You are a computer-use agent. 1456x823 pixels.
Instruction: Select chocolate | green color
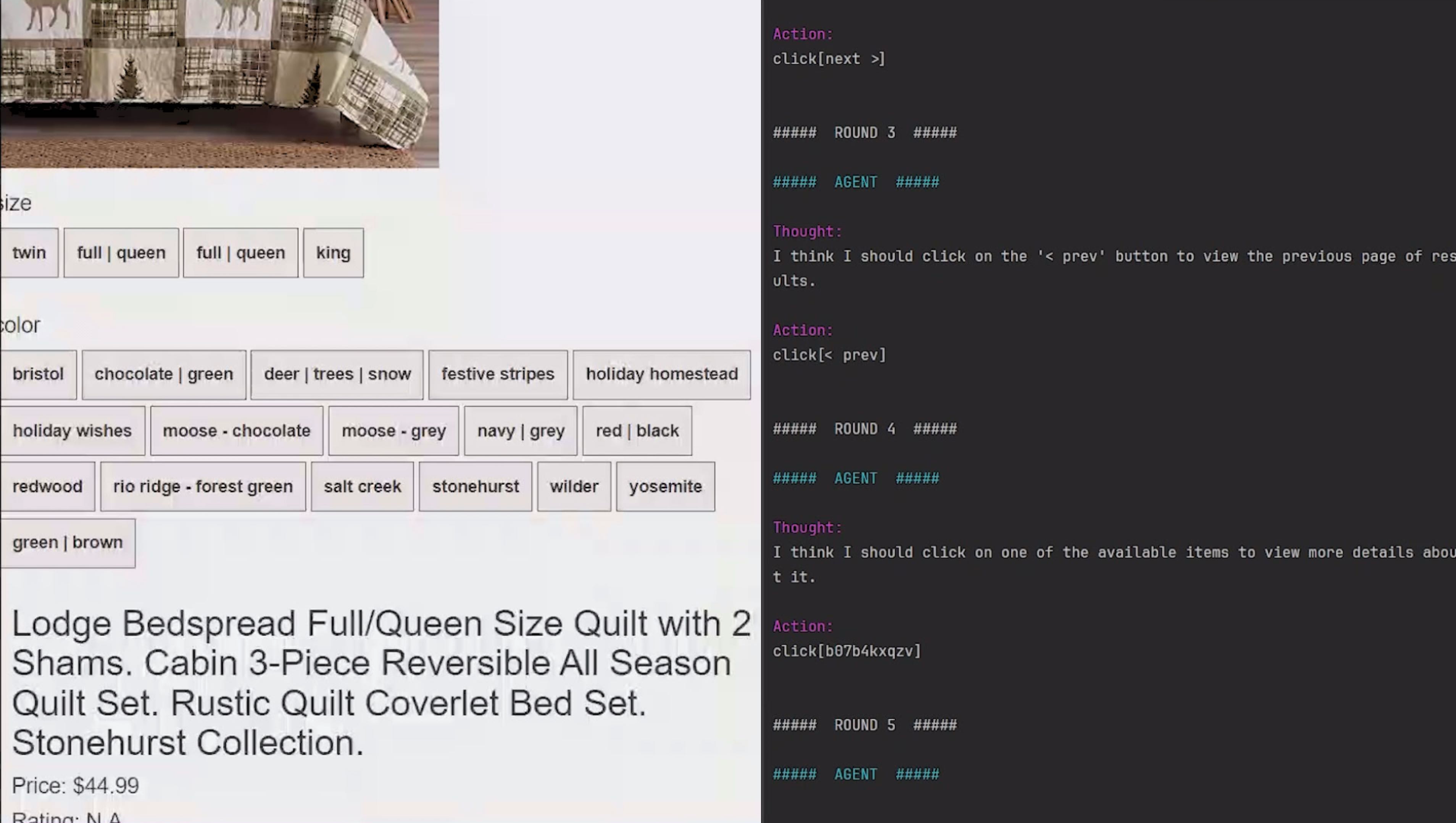pyautogui.click(x=163, y=374)
